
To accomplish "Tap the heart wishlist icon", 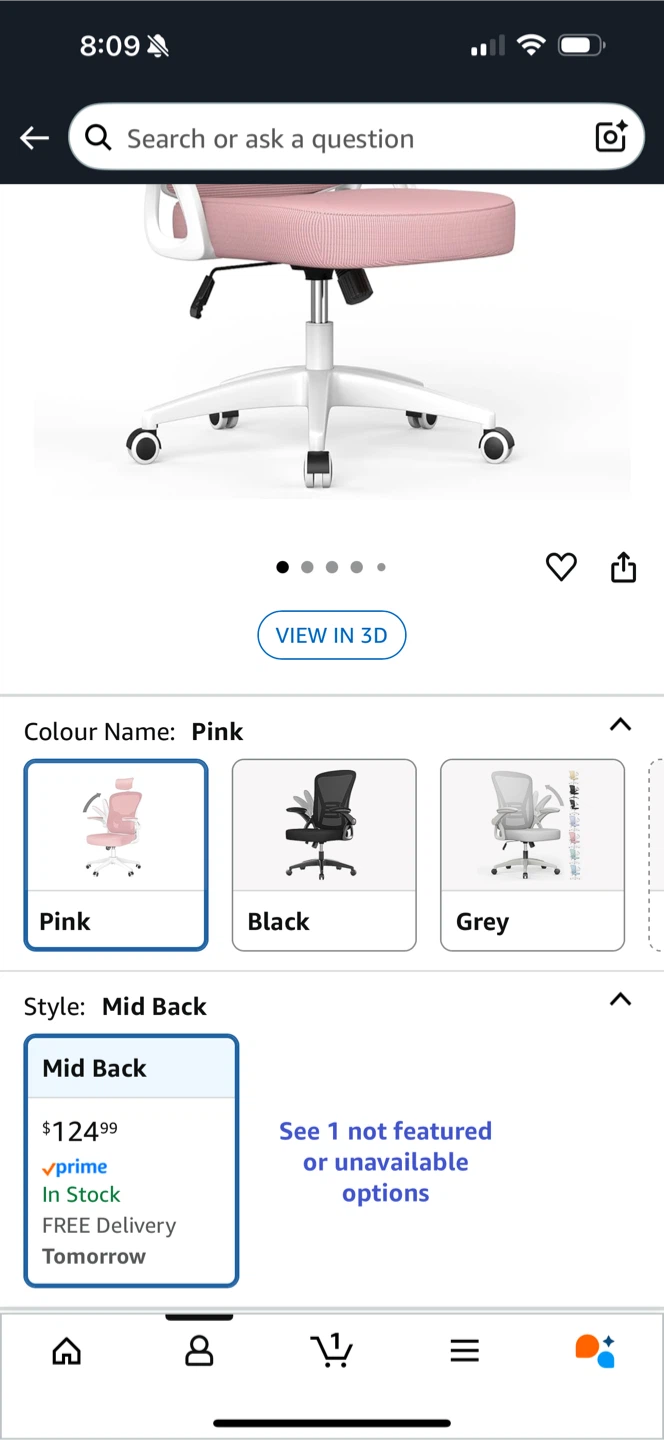I will (x=561, y=567).
